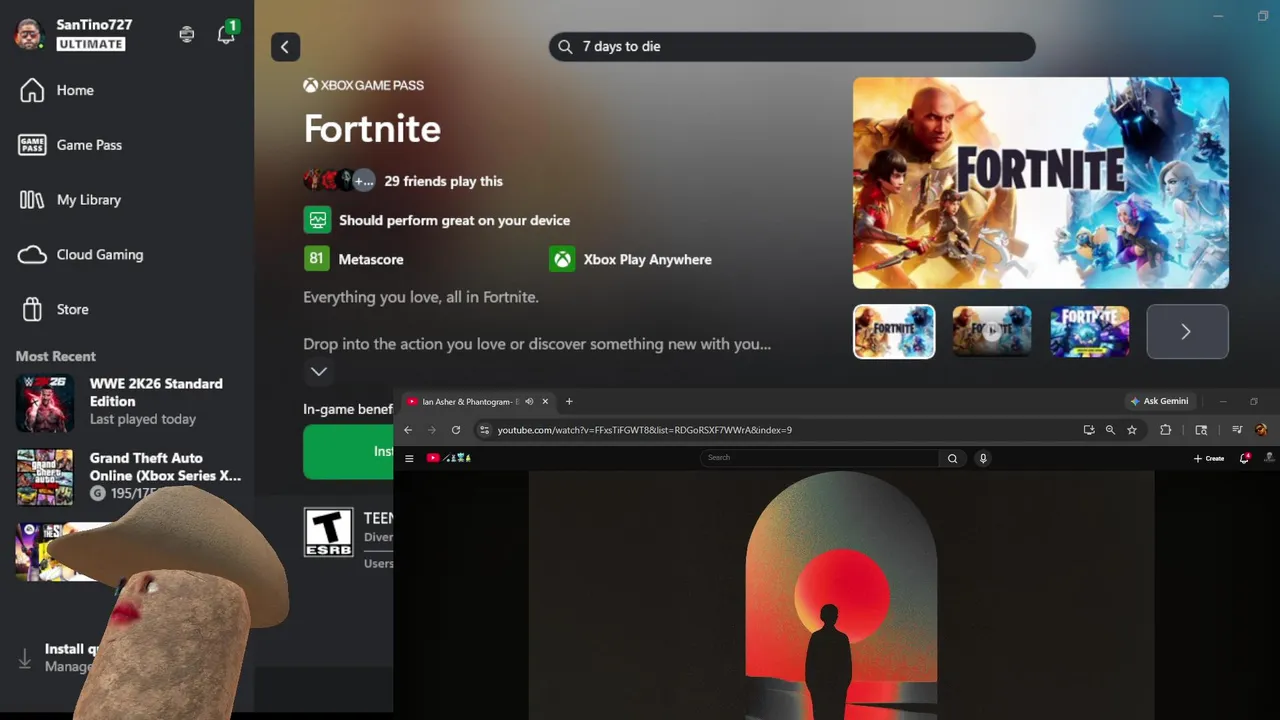Click the Game Pass sidebar icon
Screen dimensions: 1280x720
32,145
